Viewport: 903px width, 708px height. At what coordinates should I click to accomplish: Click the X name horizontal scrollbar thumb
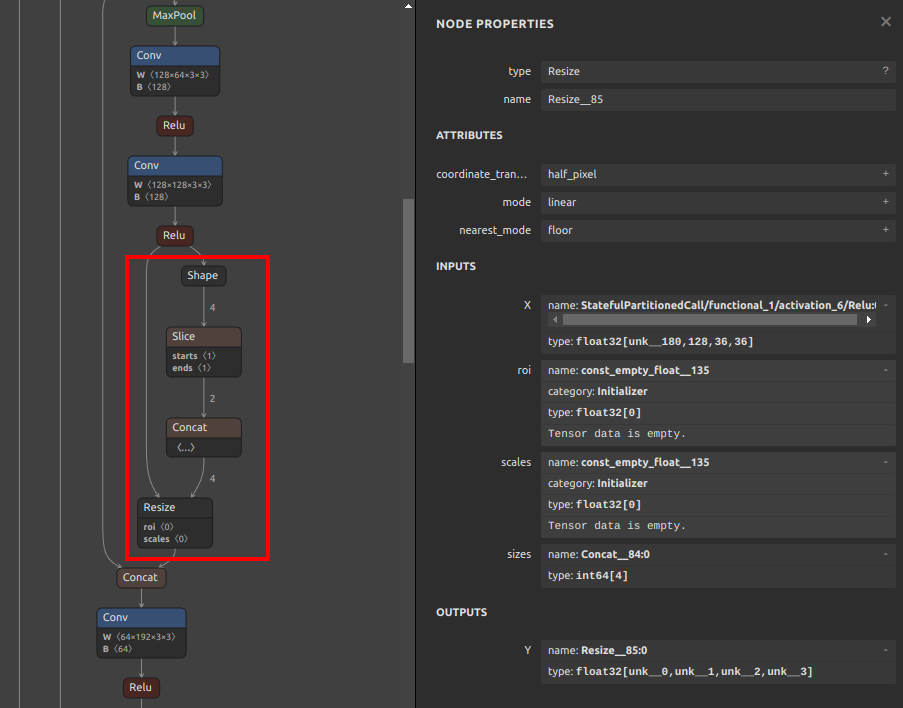(x=710, y=320)
